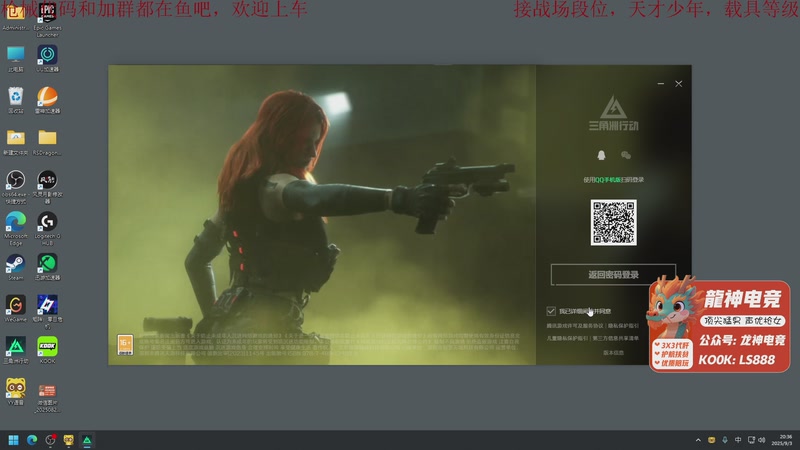The height and width of the screenshot is (450, 800).
Task: Select the OBS shortcut desktop icon
Action: click(x=15, y=187)
